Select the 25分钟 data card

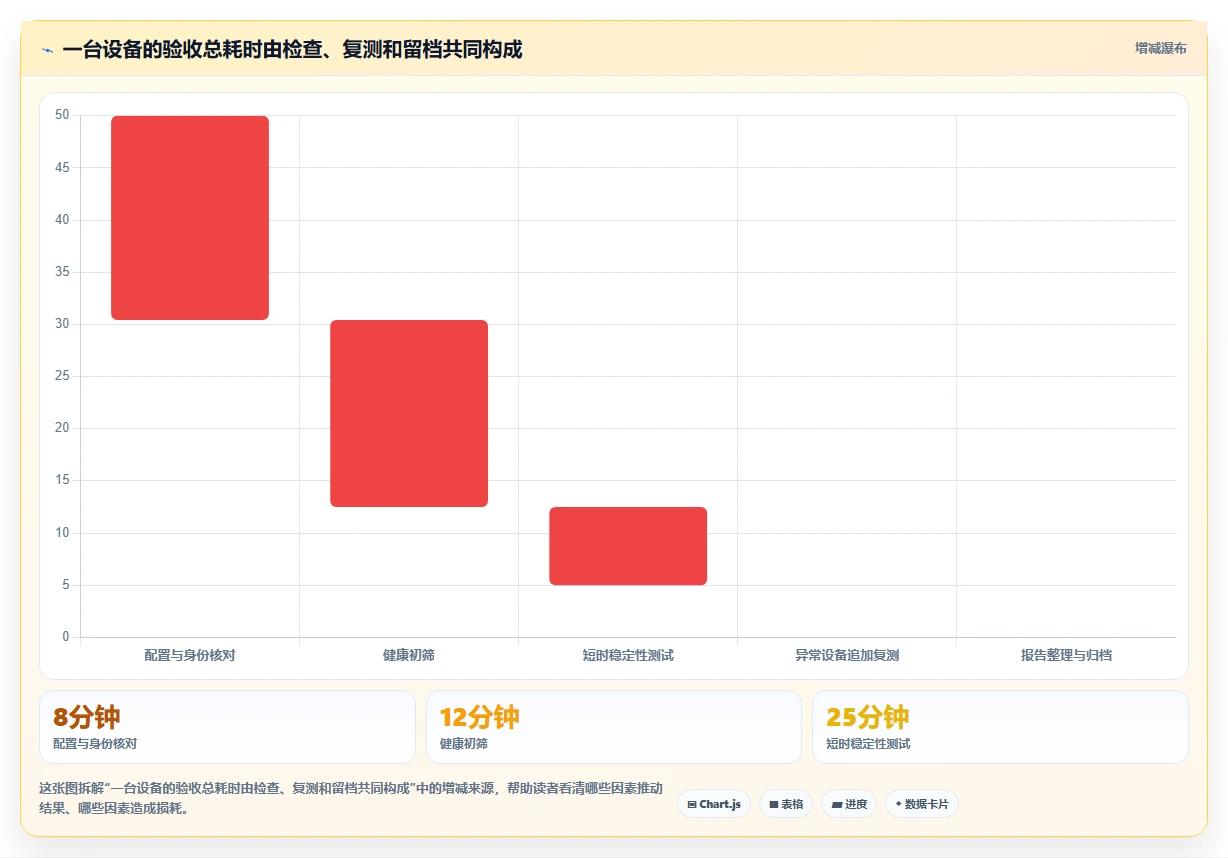tap(1000, 727)
